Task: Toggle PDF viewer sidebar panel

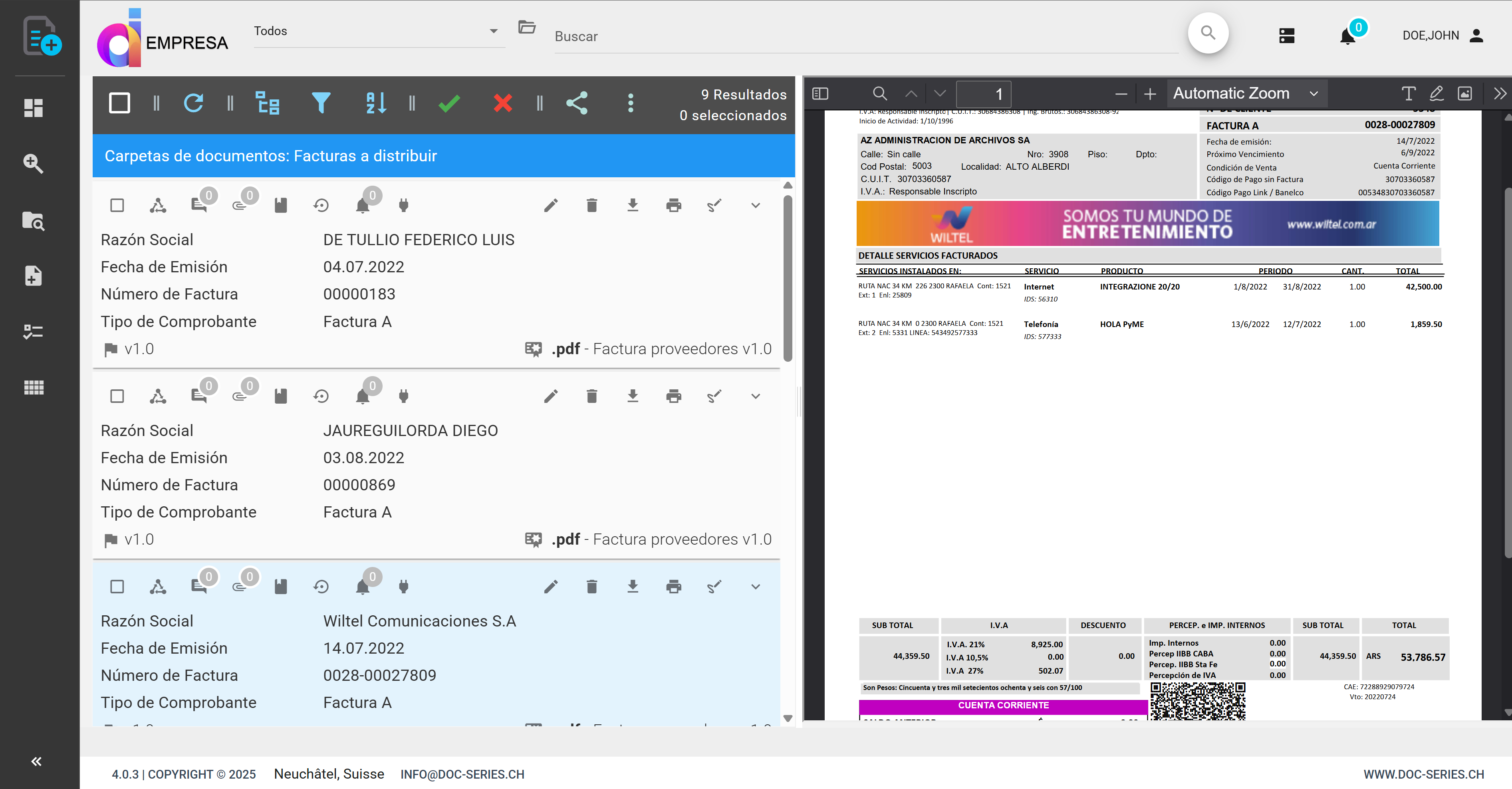Action: [820, 93]
